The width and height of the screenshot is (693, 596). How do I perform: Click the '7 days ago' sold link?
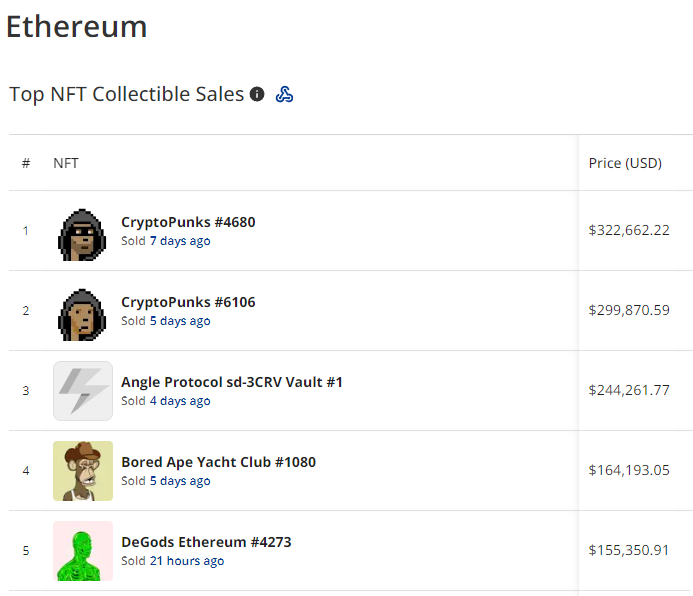180,241
